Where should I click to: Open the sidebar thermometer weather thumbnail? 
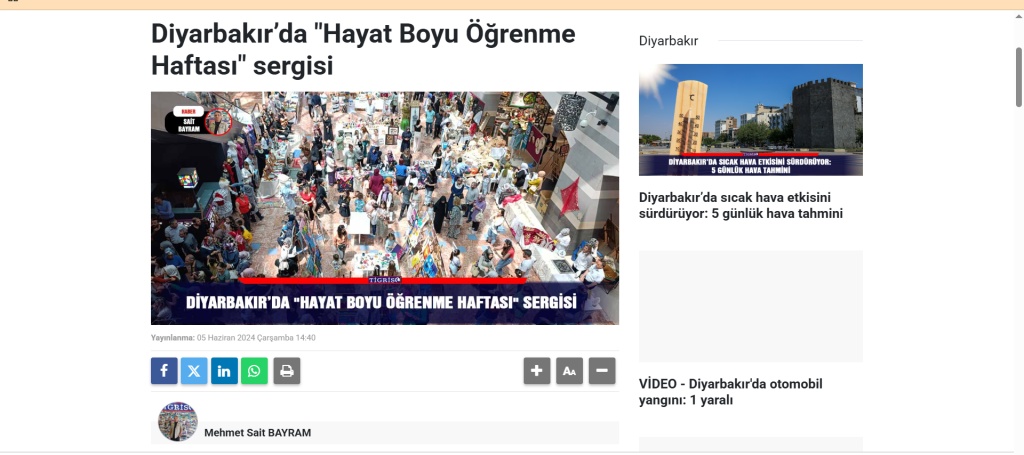pyautogui.click(x=750, y=120)
